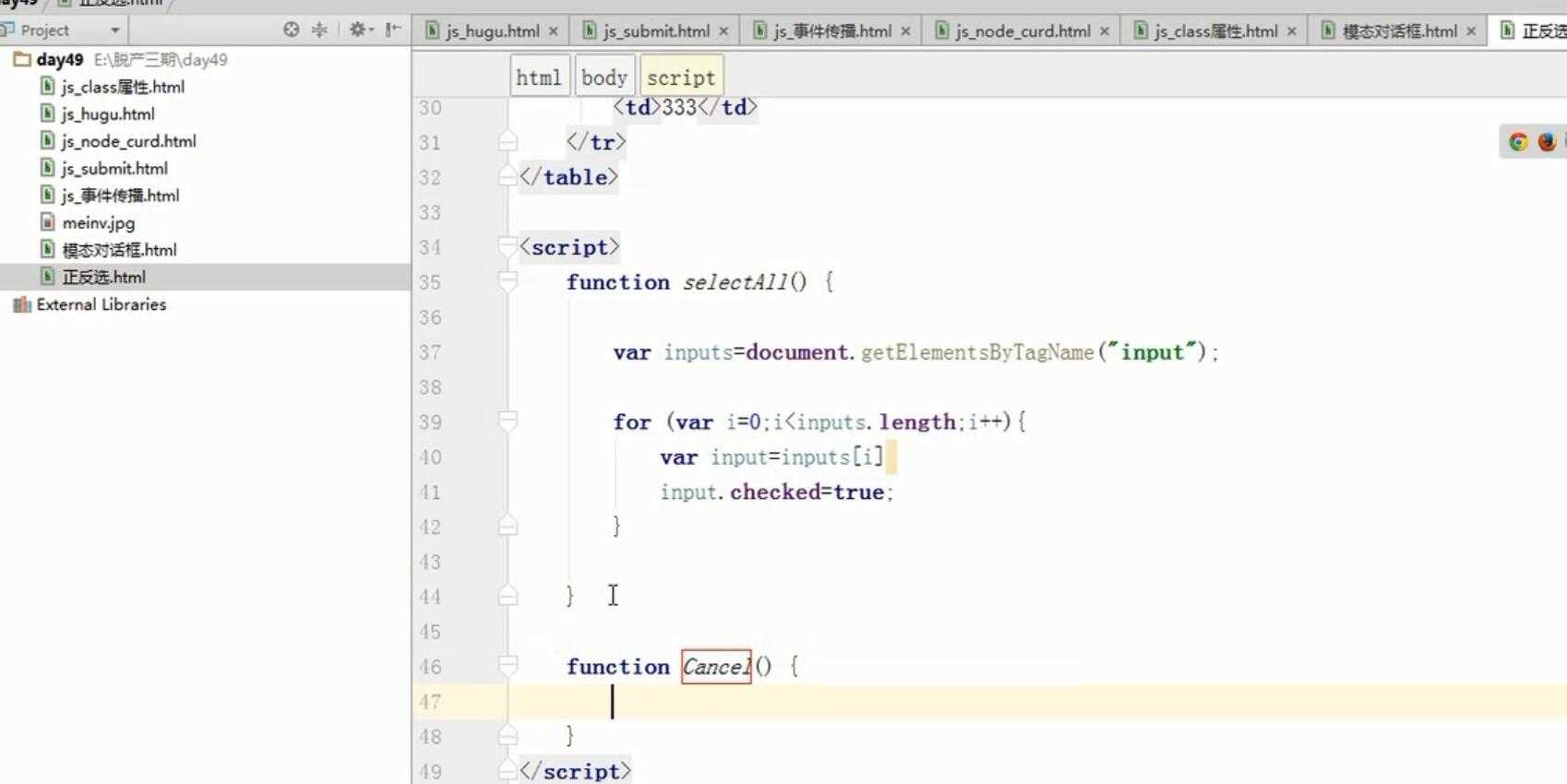Open js_hugu.html in project tree
This screenshot has height=784, width=1567.
(108, 114)
